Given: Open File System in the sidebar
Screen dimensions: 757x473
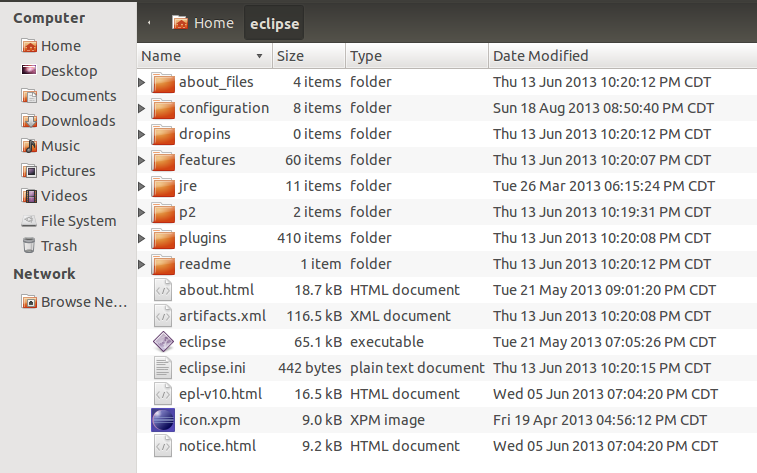Looking at the screenshot, I should click(x=78, y=221).
